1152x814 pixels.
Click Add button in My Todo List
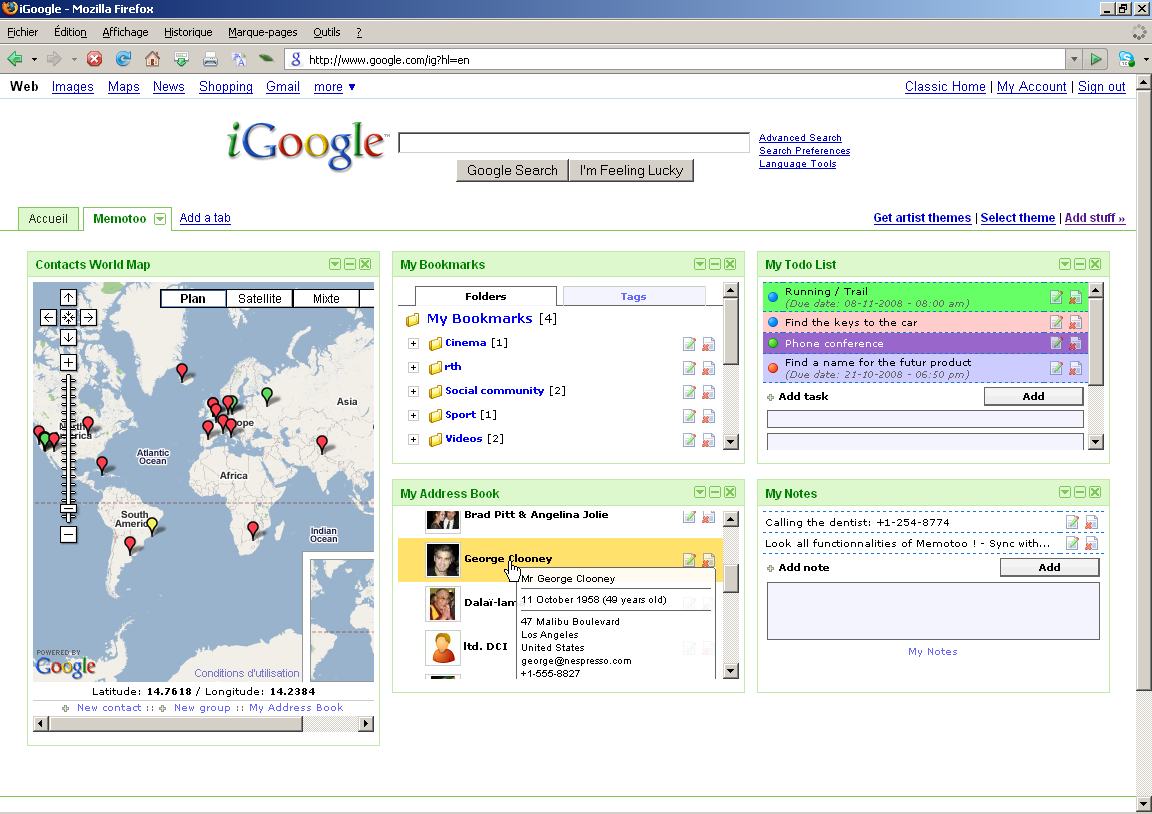pyautogui.click(x=1033, y=396)
